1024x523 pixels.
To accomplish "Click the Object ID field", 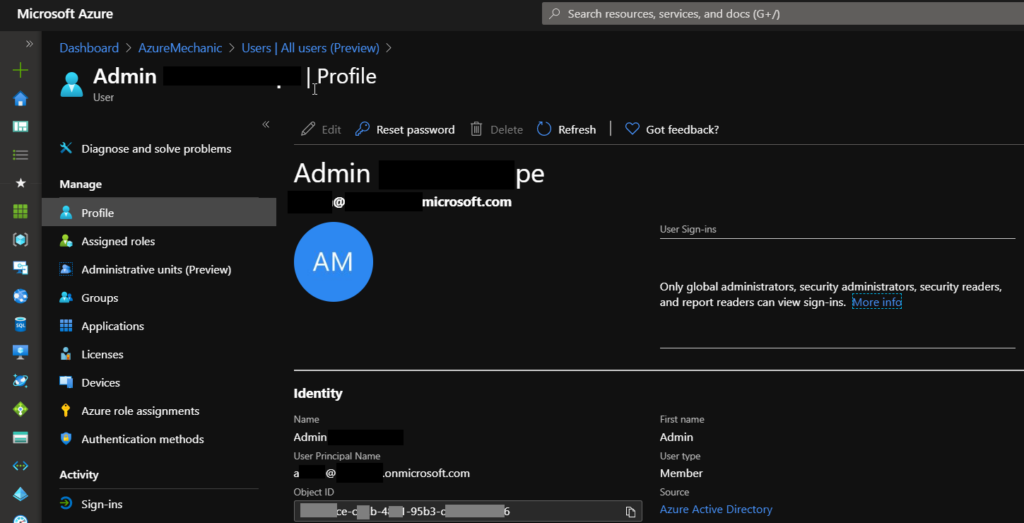I will (x=468, y=511).
